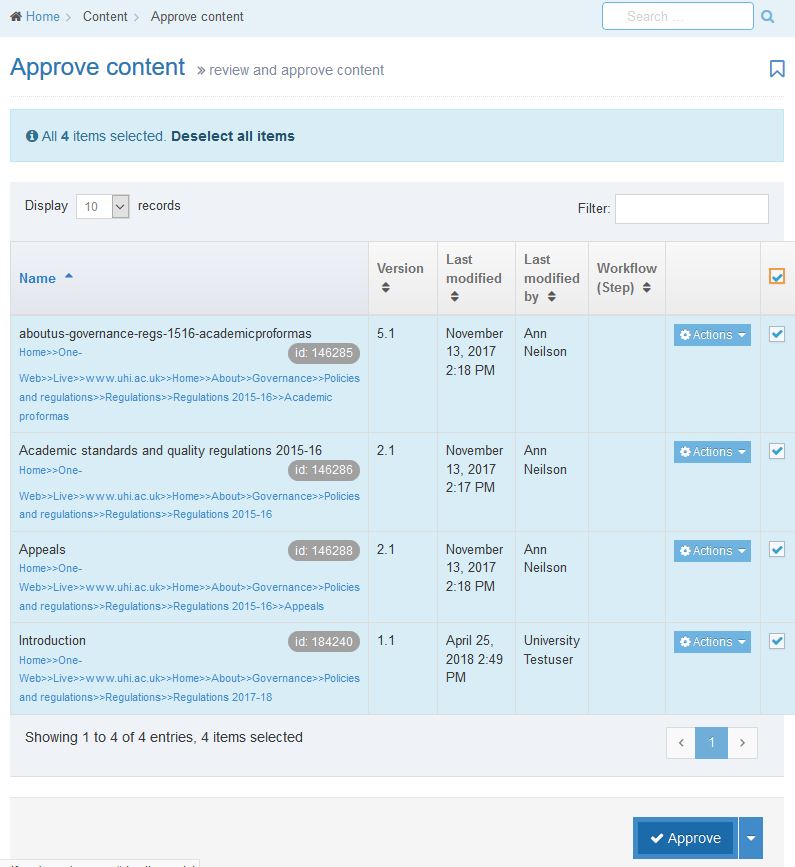Open the Introduction content item name
795x867 pixels.
coord(52,640)
